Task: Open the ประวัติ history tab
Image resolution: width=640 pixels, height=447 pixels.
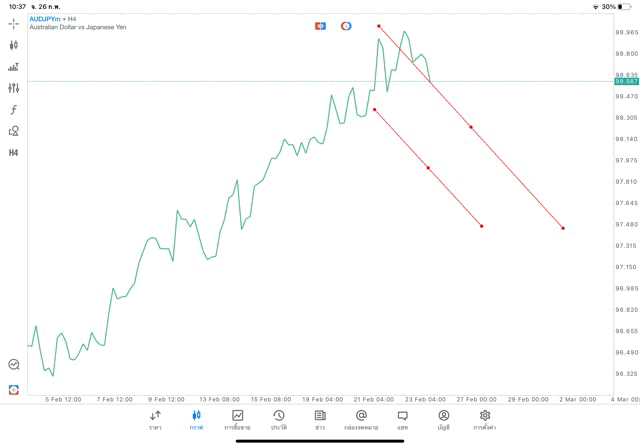Action: coord(278,419)
